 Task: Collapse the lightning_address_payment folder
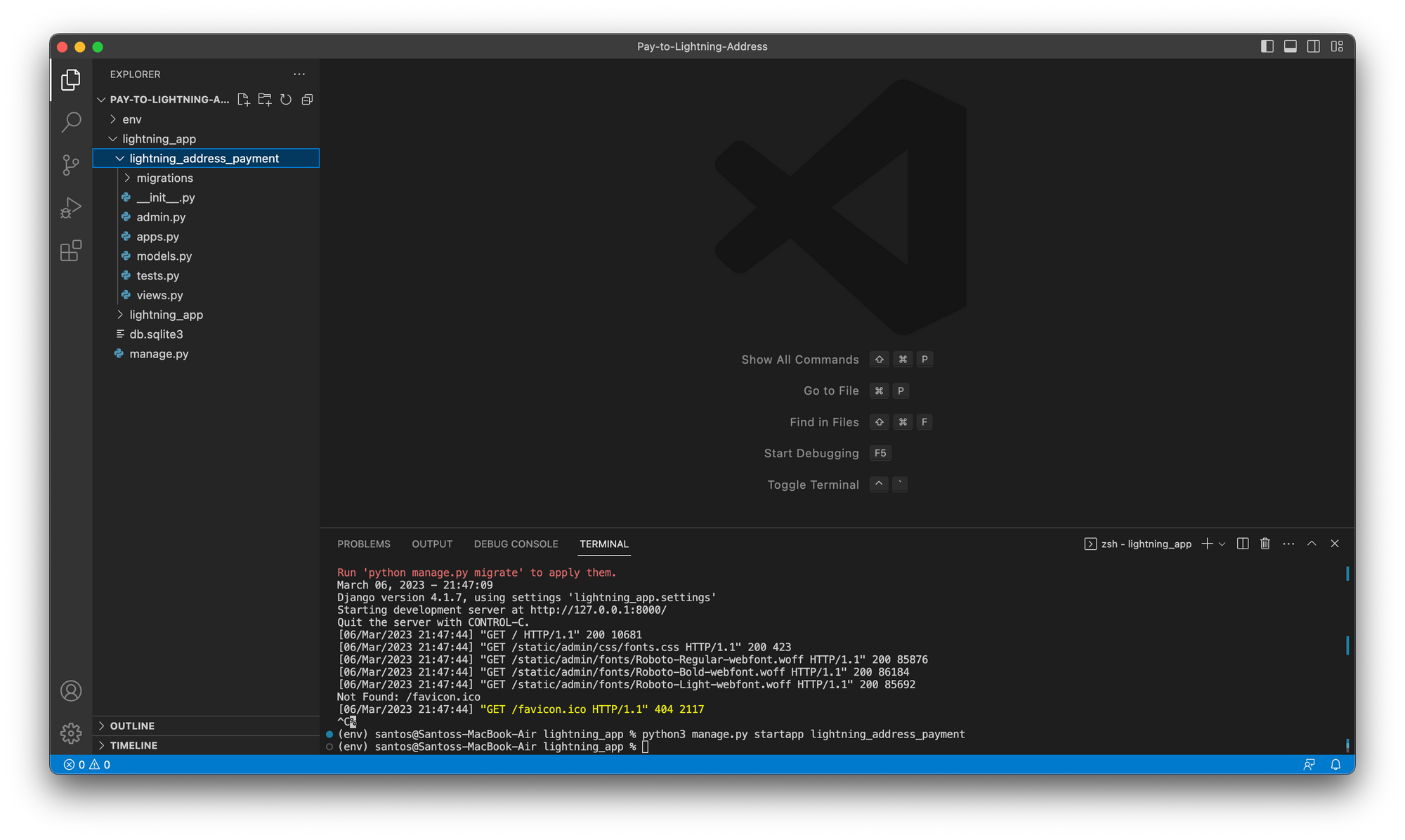coord(207,159)
